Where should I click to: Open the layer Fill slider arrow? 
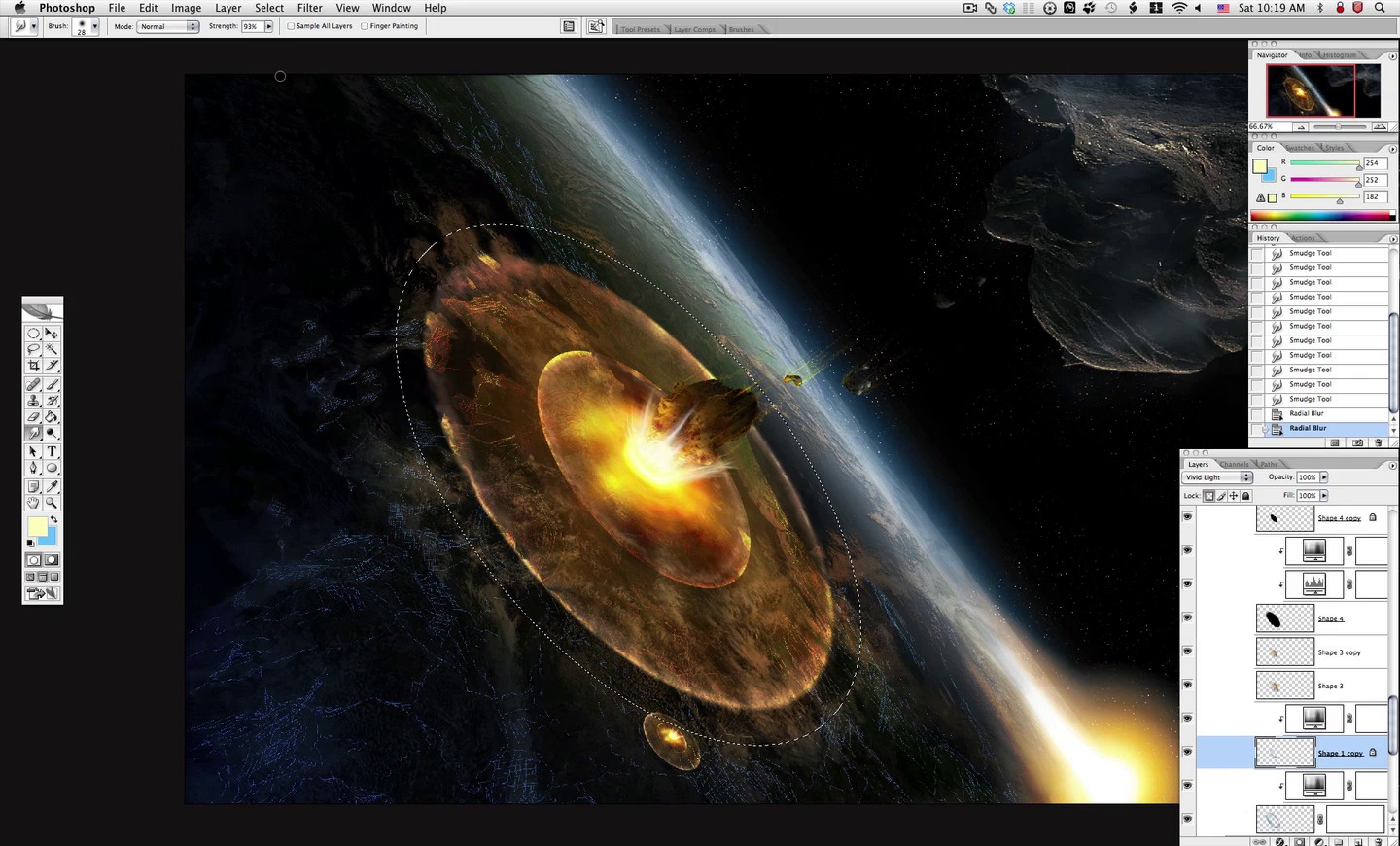[1323, 496]
